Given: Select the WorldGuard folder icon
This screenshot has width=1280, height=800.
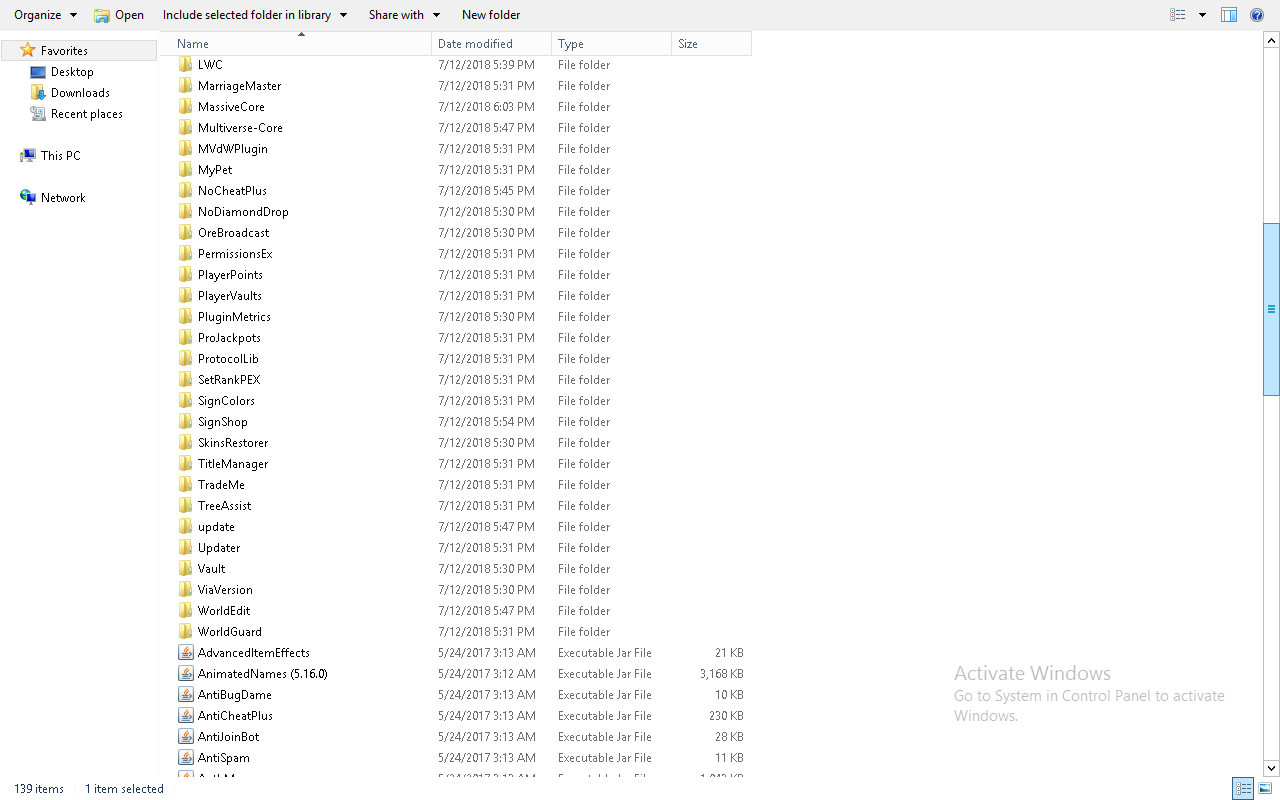Looking at the screenshot, I should point(186,632).
